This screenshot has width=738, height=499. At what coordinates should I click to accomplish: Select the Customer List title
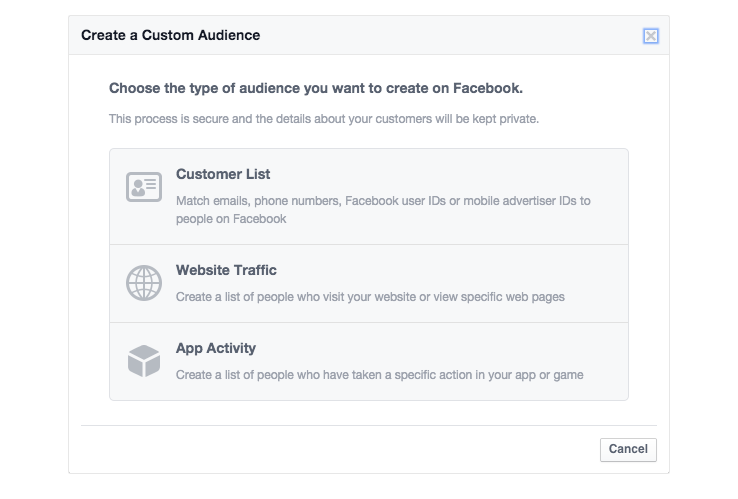click(x=223, y=174)
